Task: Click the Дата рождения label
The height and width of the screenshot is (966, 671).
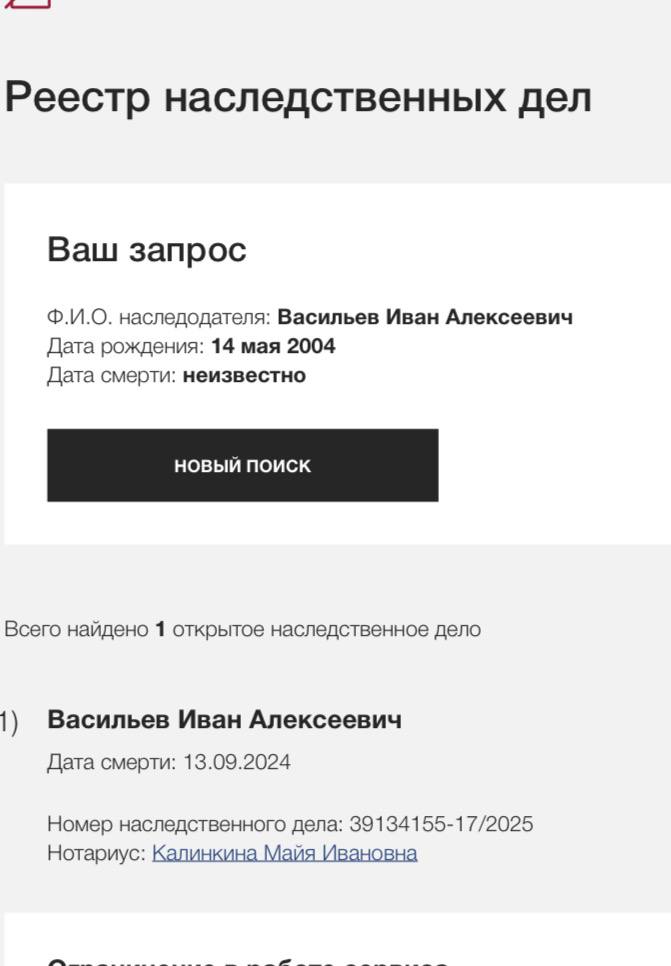Action: point(126,347)
